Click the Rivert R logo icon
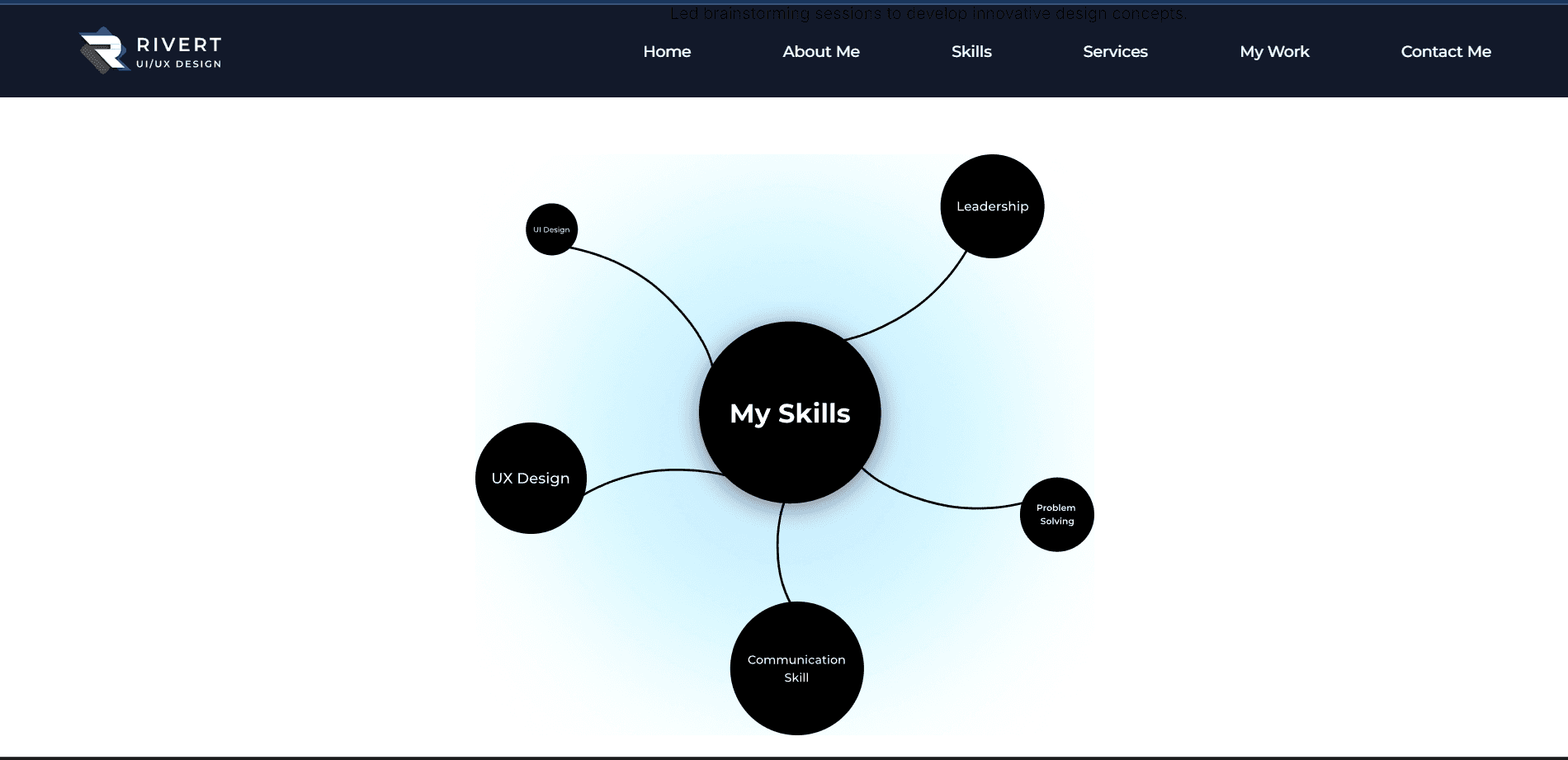Screen dimensions: 1568x760 pyautogui.click(x=103, y=50)
